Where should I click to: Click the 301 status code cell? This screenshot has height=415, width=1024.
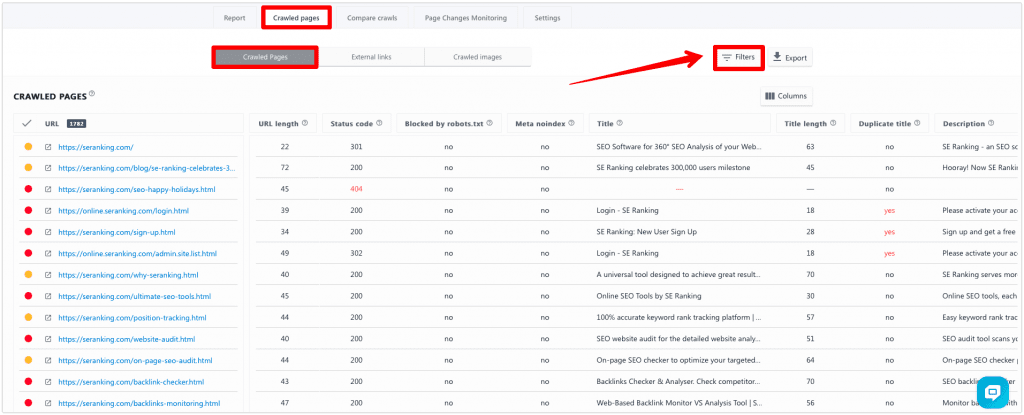(x=356, y=147)
